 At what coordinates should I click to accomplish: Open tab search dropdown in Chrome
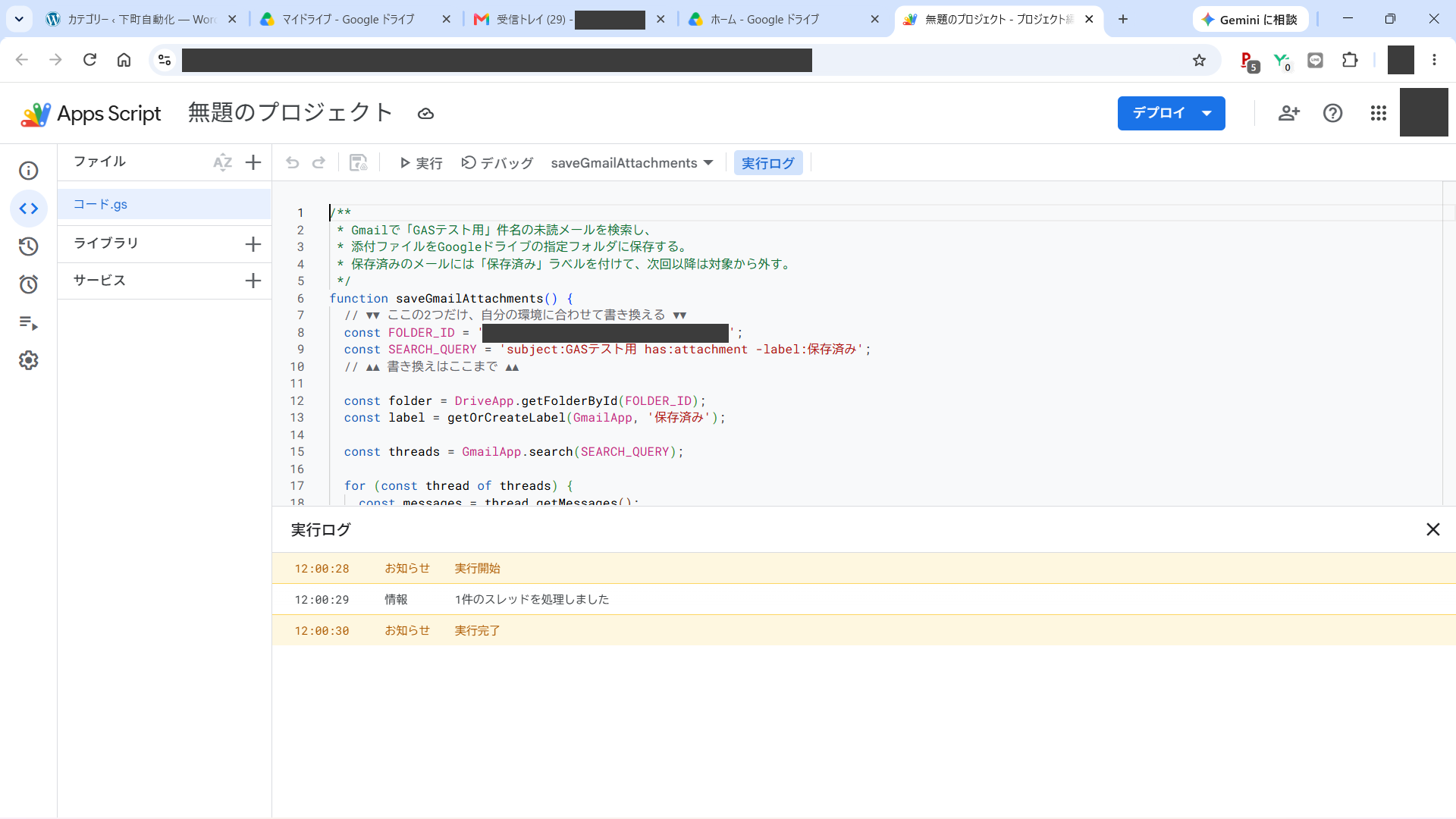pyautogui.click(x=19, y=19)
